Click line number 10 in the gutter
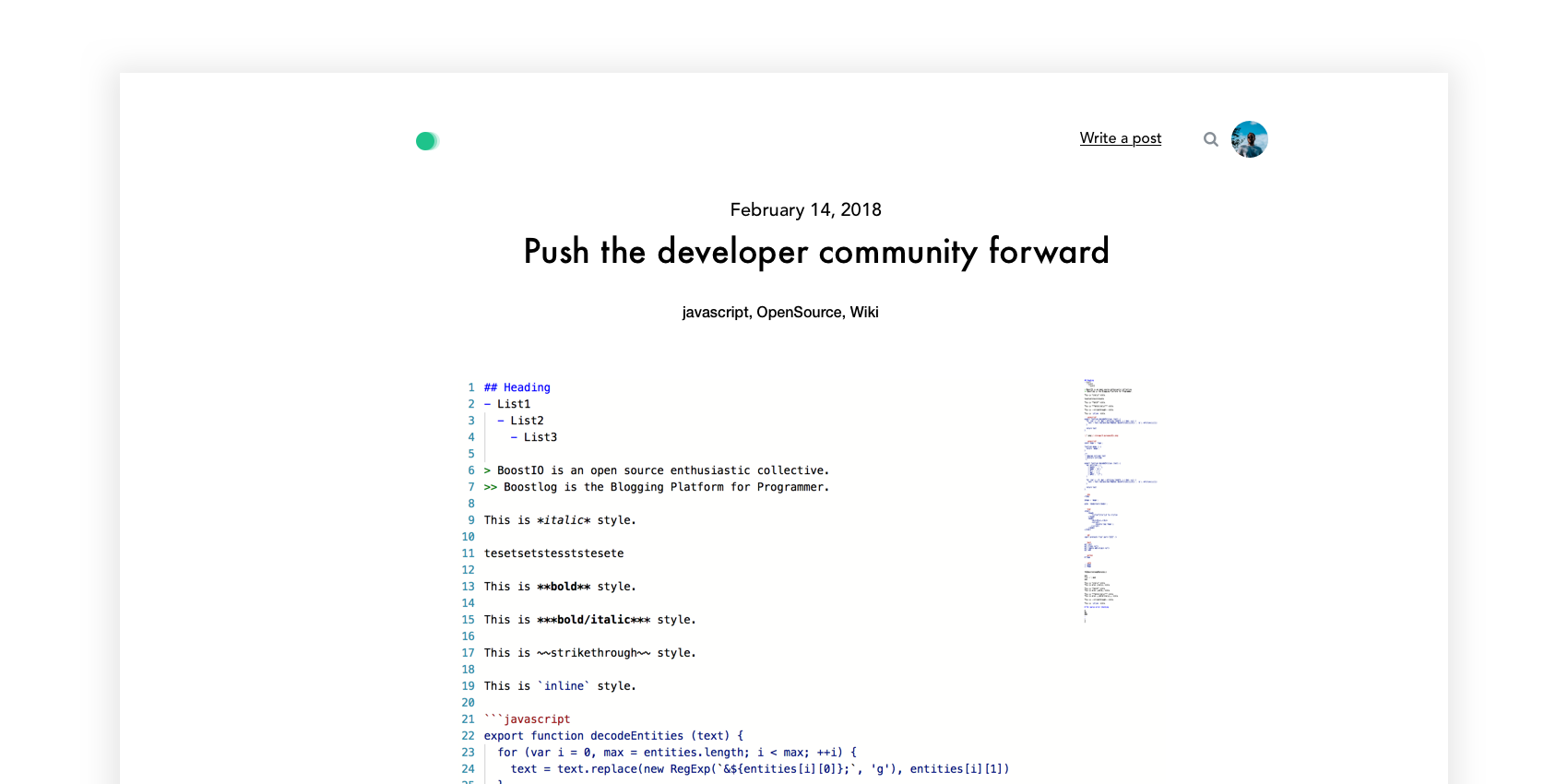 click(468, 537)
